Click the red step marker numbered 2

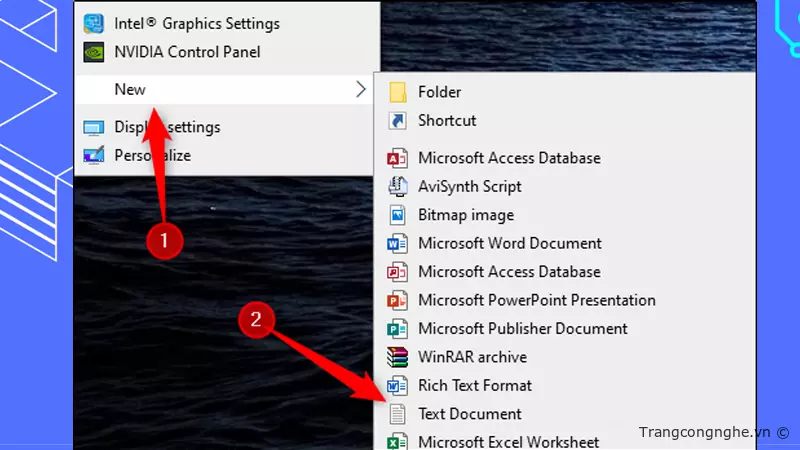click(x=257, y=320)
